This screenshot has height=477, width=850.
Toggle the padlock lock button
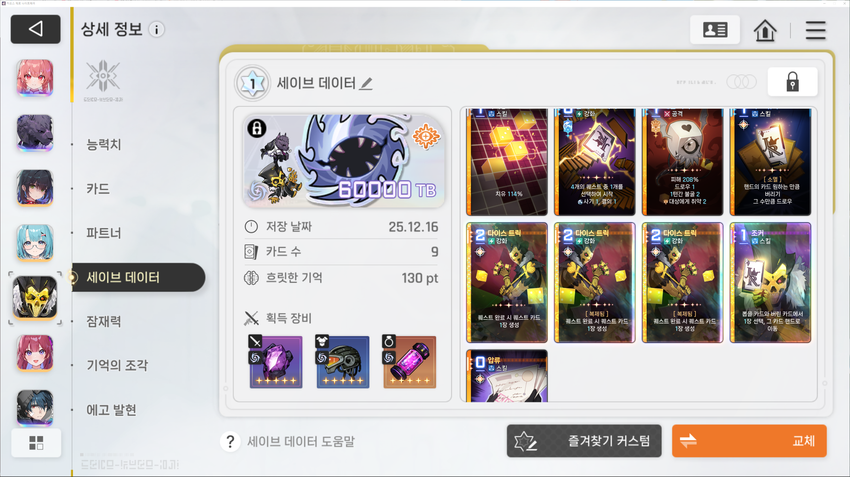[792, 82]
